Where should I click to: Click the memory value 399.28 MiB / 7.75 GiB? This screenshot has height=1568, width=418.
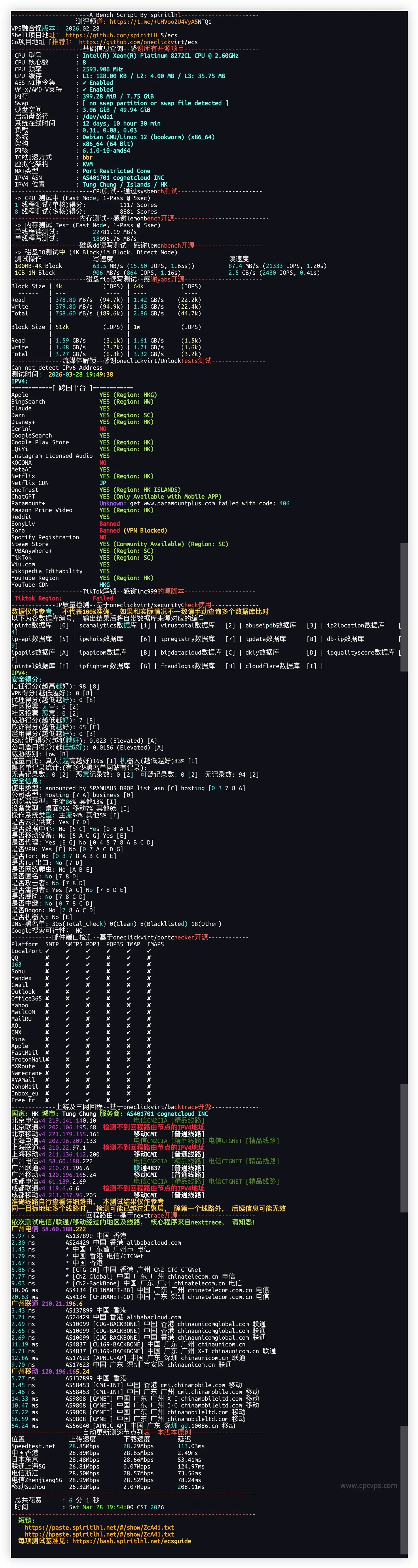coord(118,96)
